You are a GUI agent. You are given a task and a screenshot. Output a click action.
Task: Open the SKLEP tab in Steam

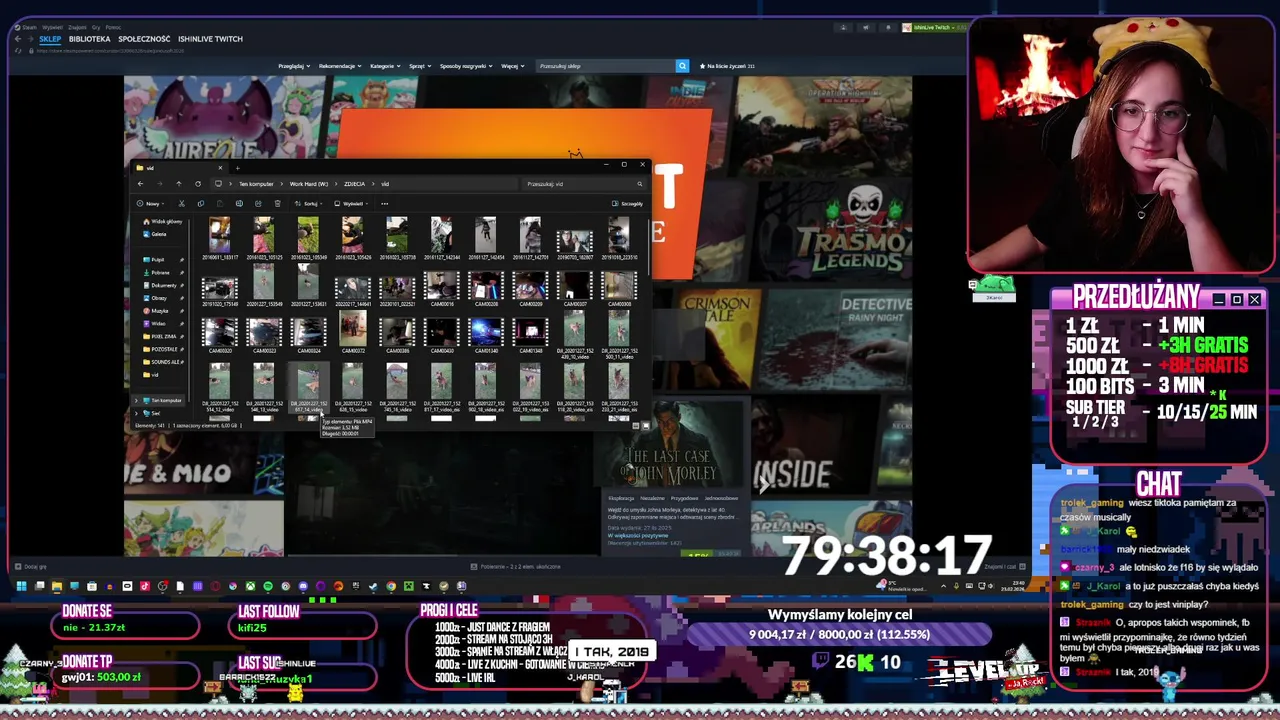point(50,39)
